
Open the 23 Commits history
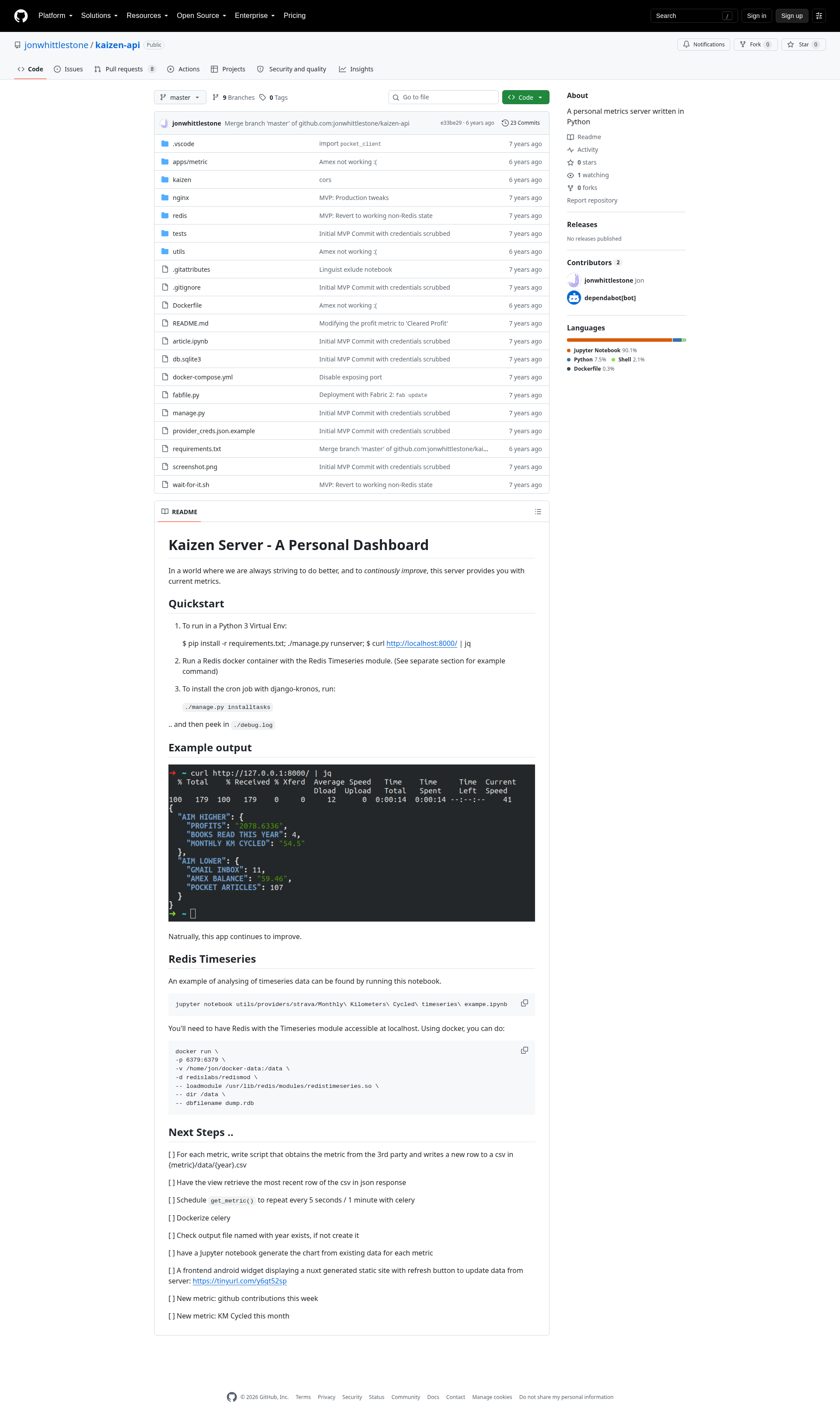(x=521, y=123)
